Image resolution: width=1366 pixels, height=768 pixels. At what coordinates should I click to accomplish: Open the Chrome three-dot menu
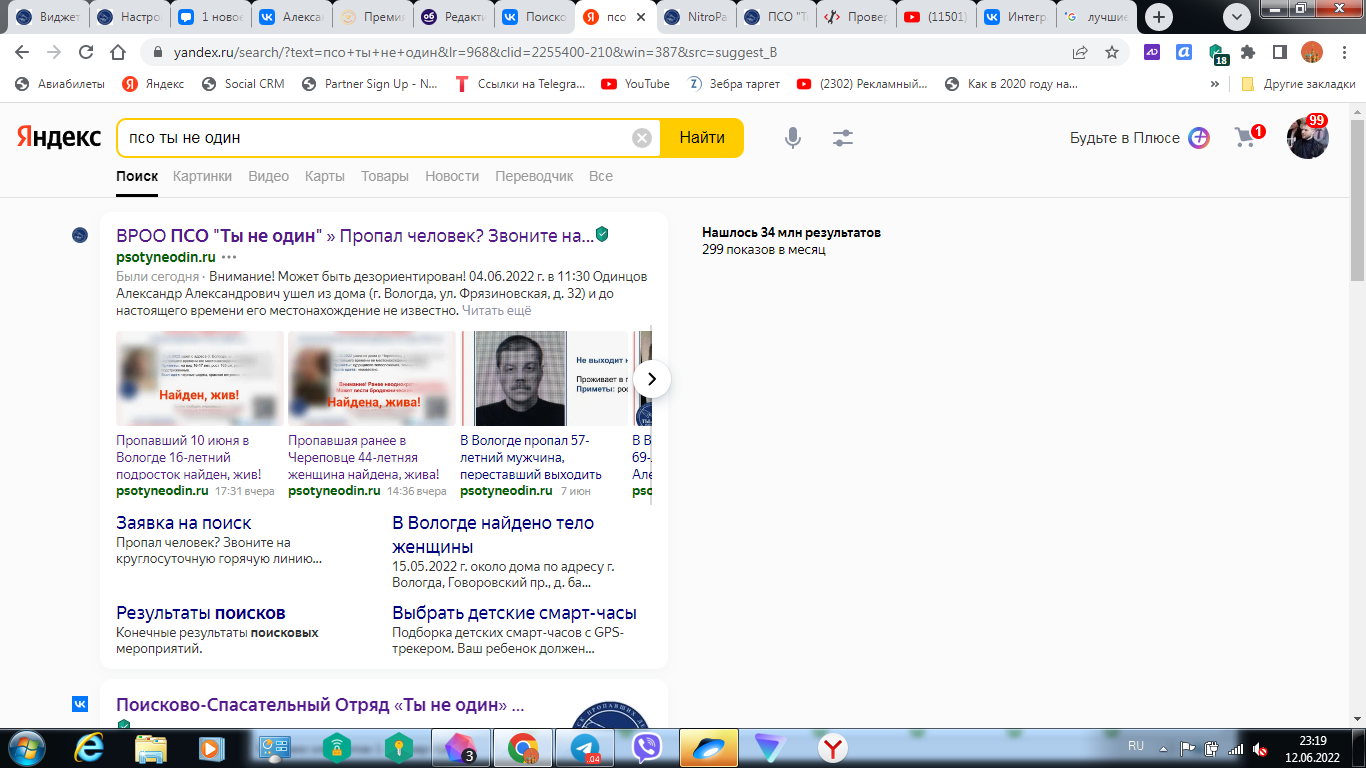(1343, 52)
